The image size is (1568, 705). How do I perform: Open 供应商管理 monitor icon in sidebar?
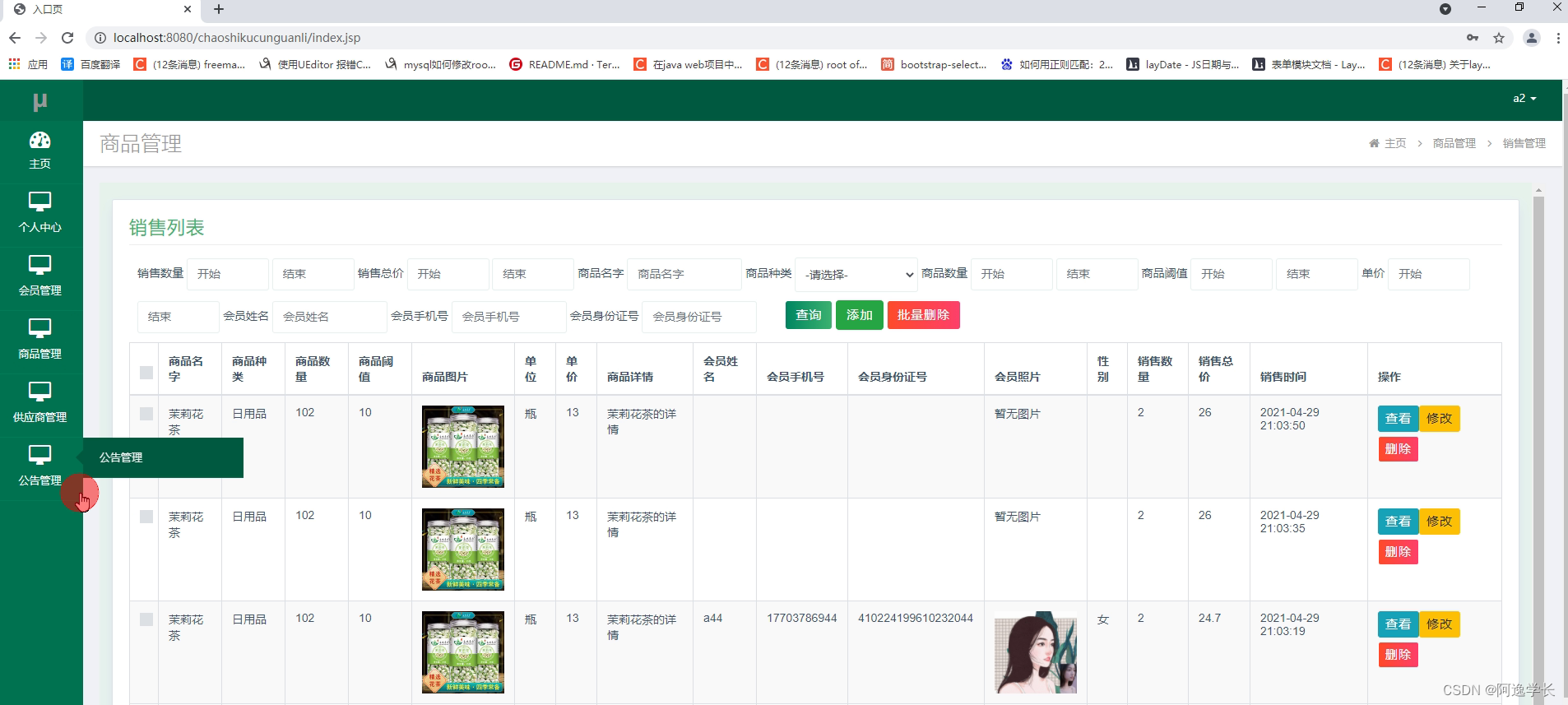coord(39,392)
